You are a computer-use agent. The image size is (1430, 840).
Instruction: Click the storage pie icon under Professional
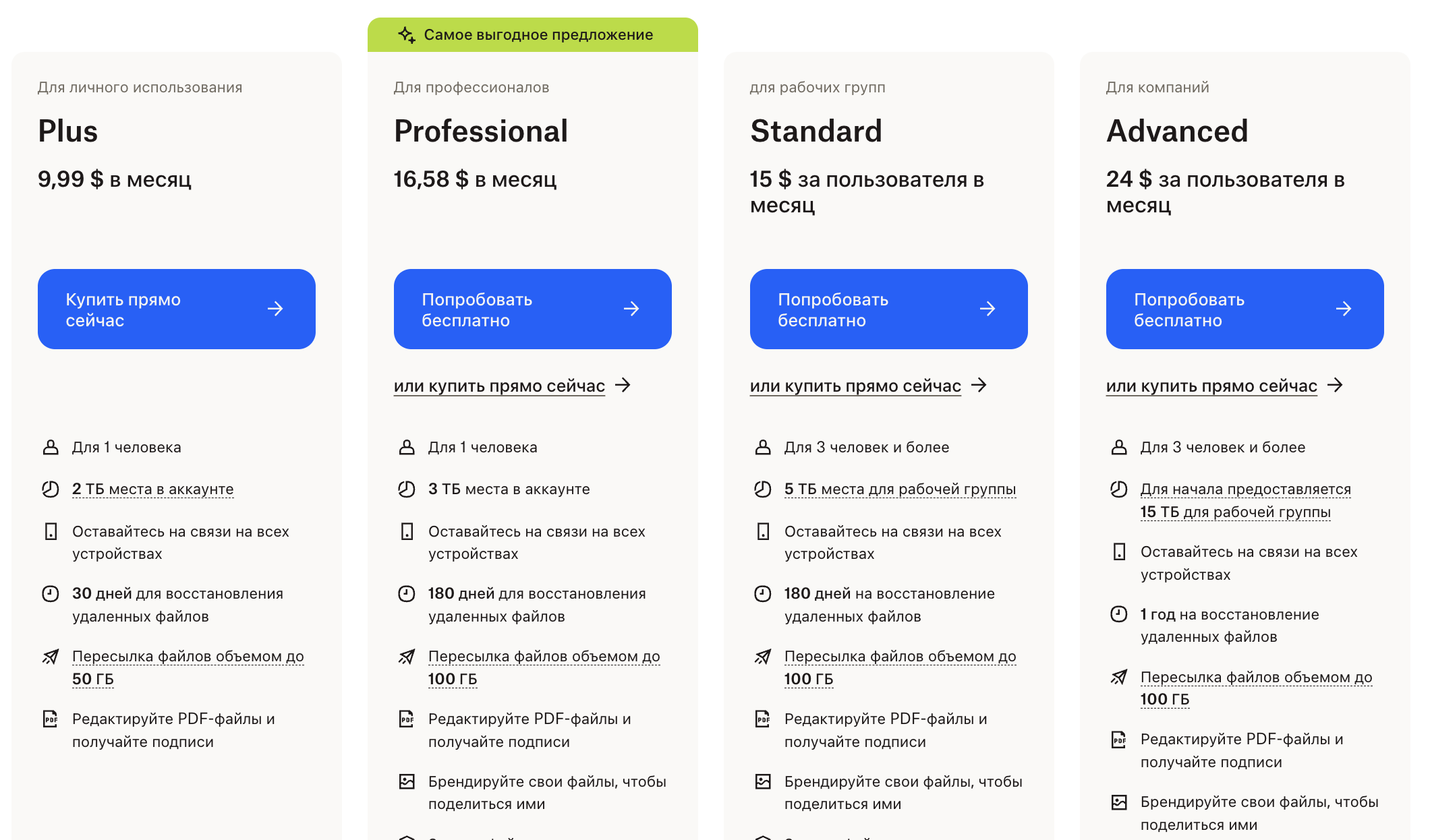click(x=406, y=489)
